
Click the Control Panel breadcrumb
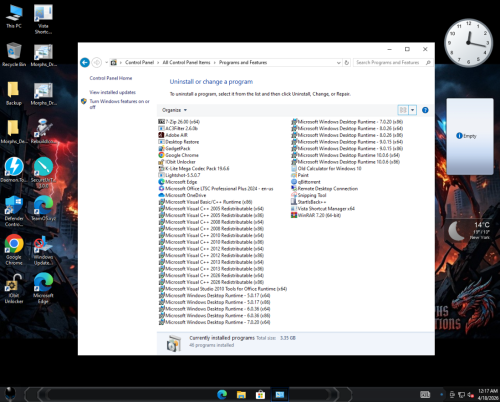[139, 62]
